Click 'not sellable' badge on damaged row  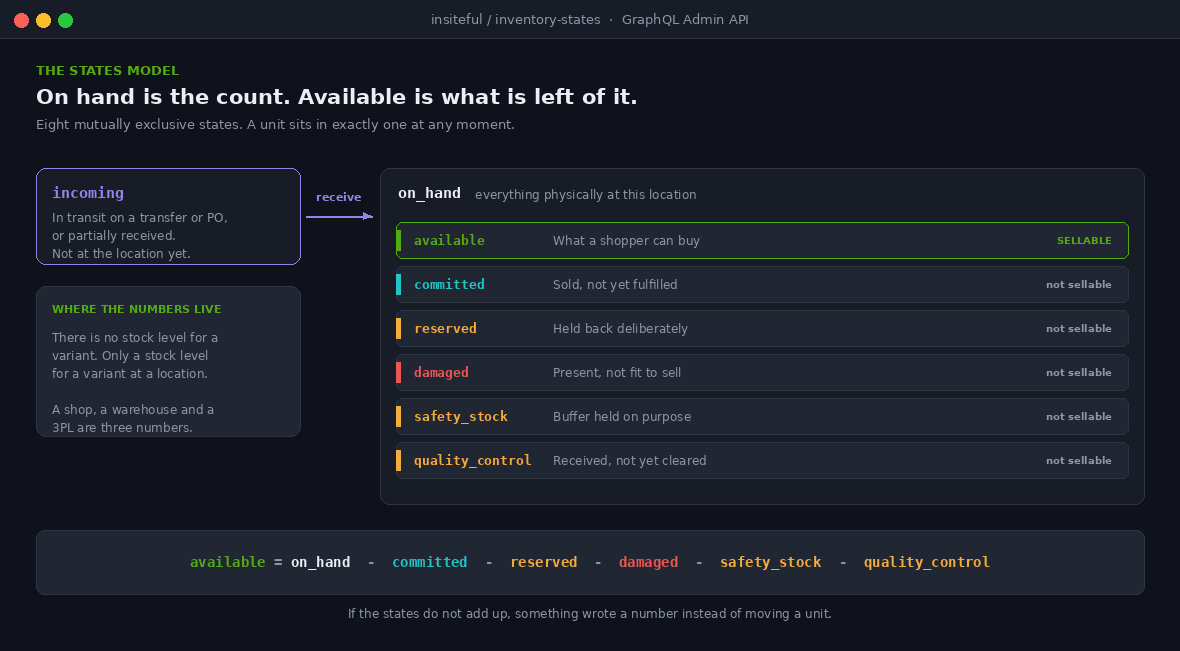(1078, 373)
